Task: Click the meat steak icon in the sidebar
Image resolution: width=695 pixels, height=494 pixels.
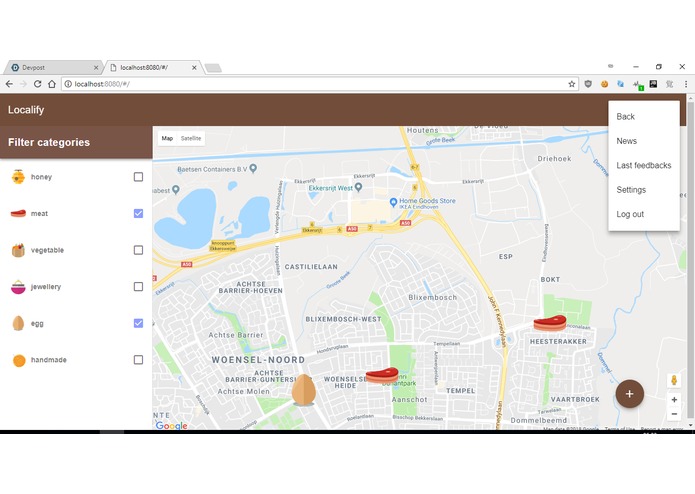Action: [18, 214]
